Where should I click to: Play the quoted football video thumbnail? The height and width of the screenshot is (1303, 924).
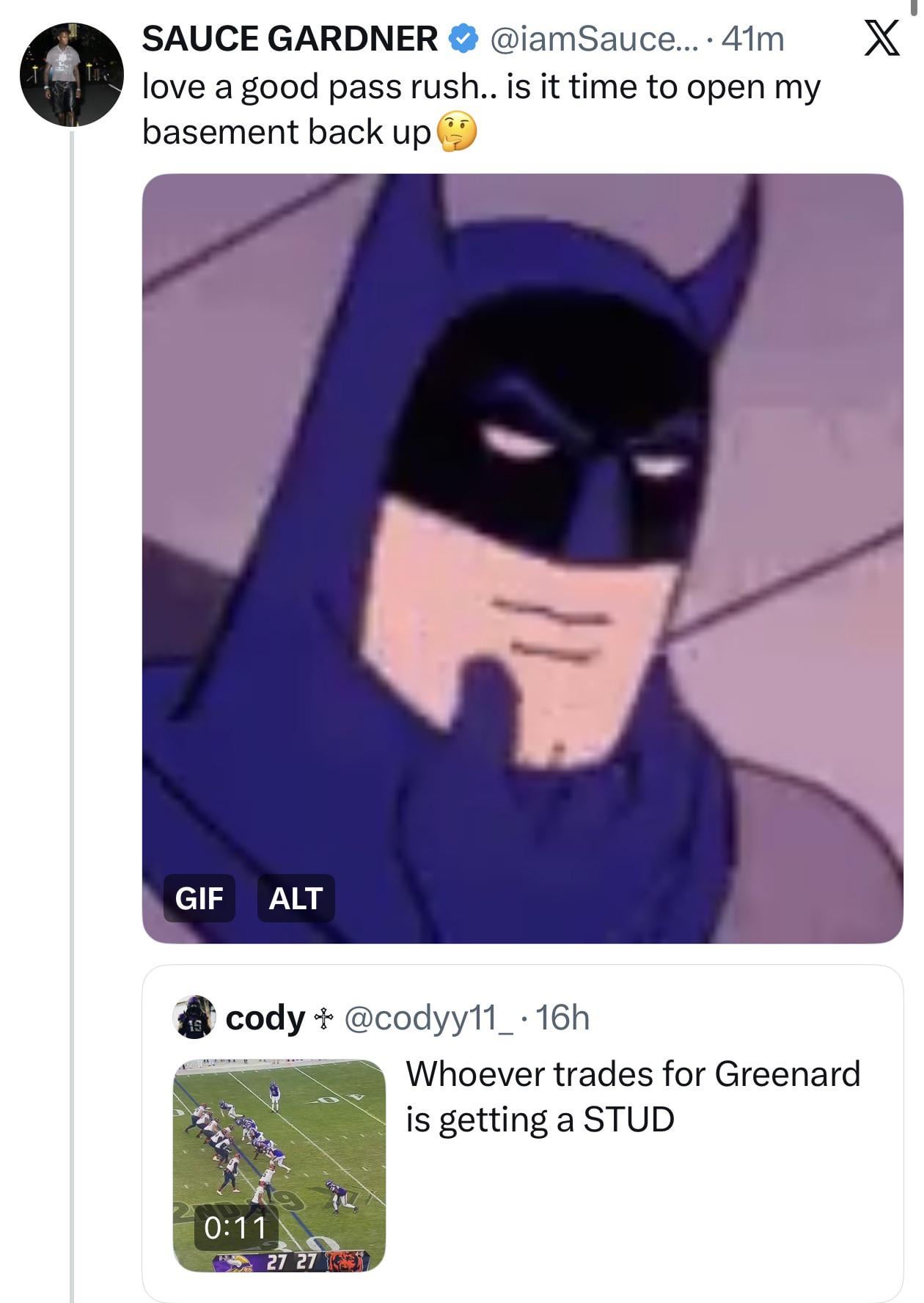point(279,1165)
